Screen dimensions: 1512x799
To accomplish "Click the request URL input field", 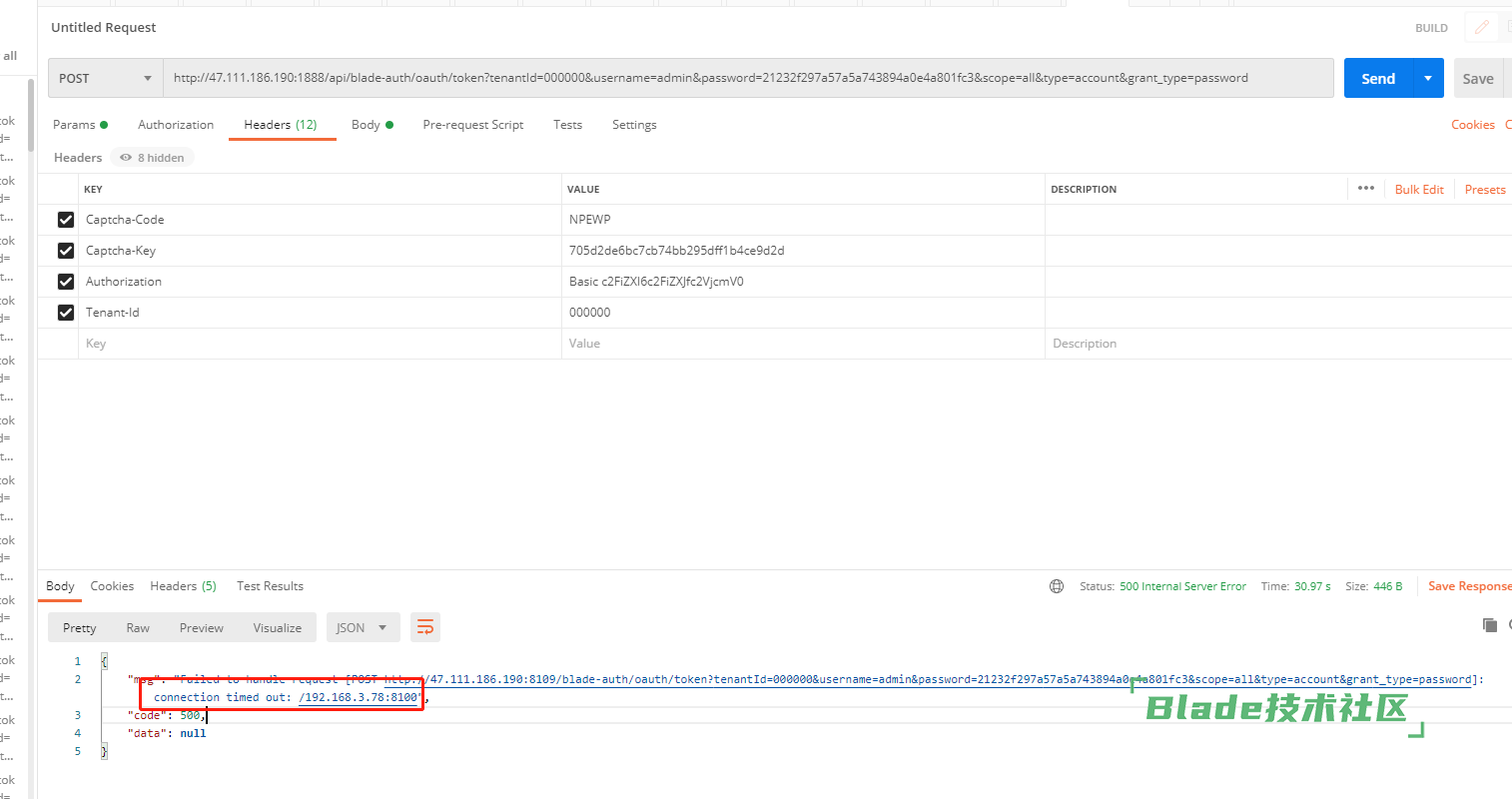I will tap(748, 78).
